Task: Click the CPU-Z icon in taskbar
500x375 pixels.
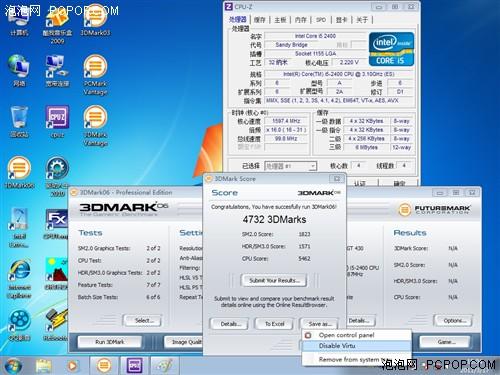Action: coord(134,366)
